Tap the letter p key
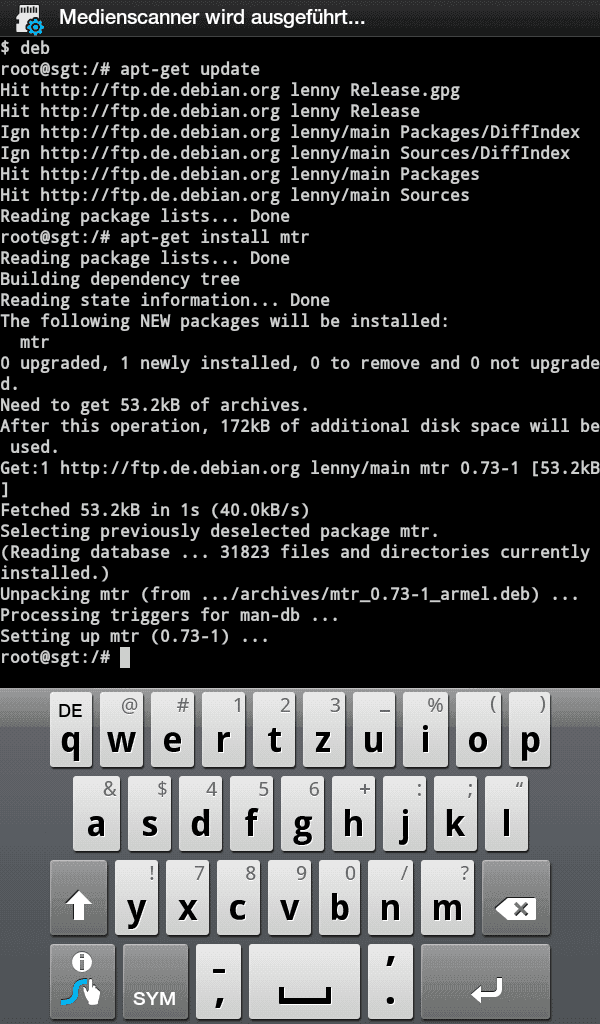This screenshot has height=1024, width=600. tap(529, 729)
